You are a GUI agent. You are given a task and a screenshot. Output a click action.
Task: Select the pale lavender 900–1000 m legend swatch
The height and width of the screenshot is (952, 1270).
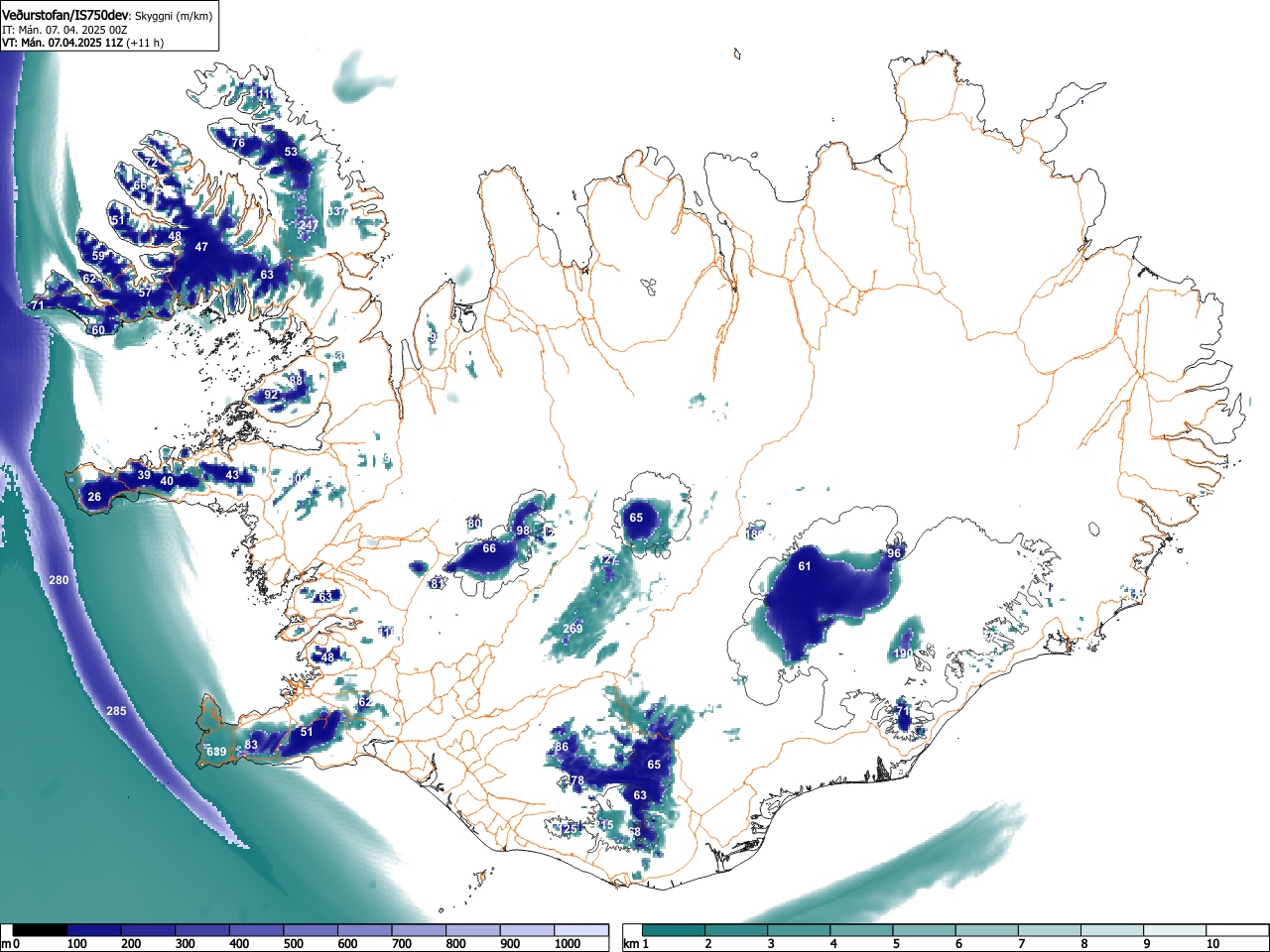point(527,930)
